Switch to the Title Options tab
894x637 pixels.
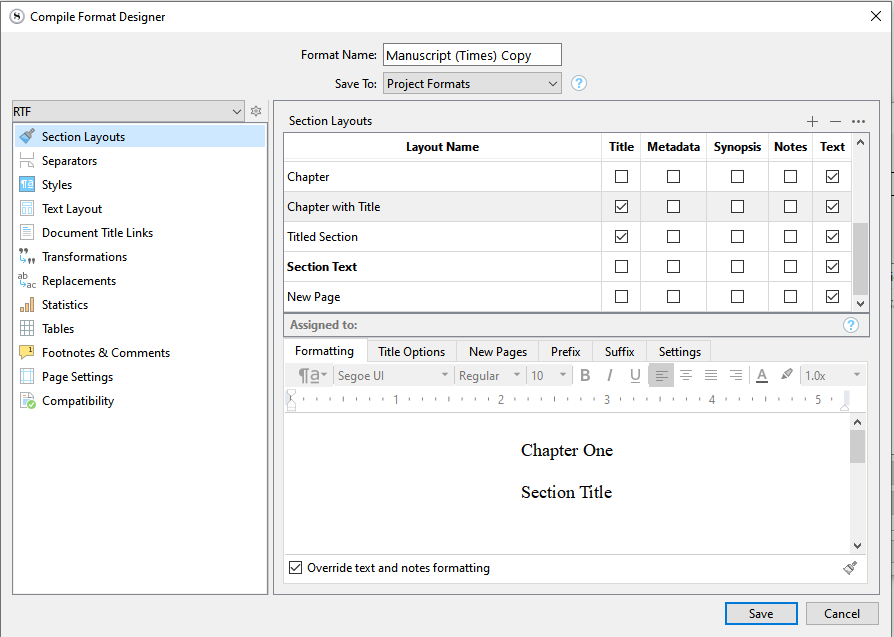(x=411, y=351)
